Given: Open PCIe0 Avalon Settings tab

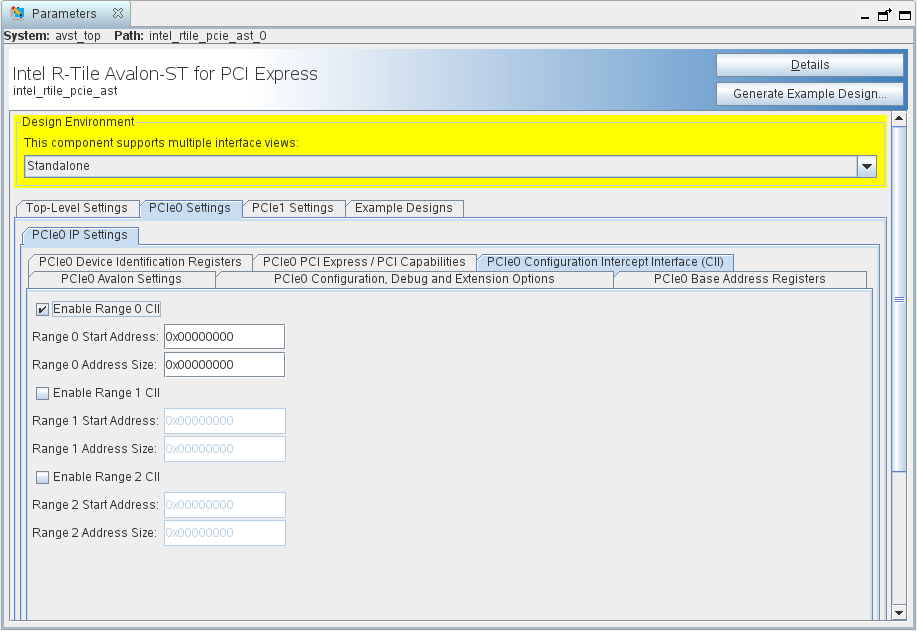Looking at the screenshot, I should click(122, 279).
